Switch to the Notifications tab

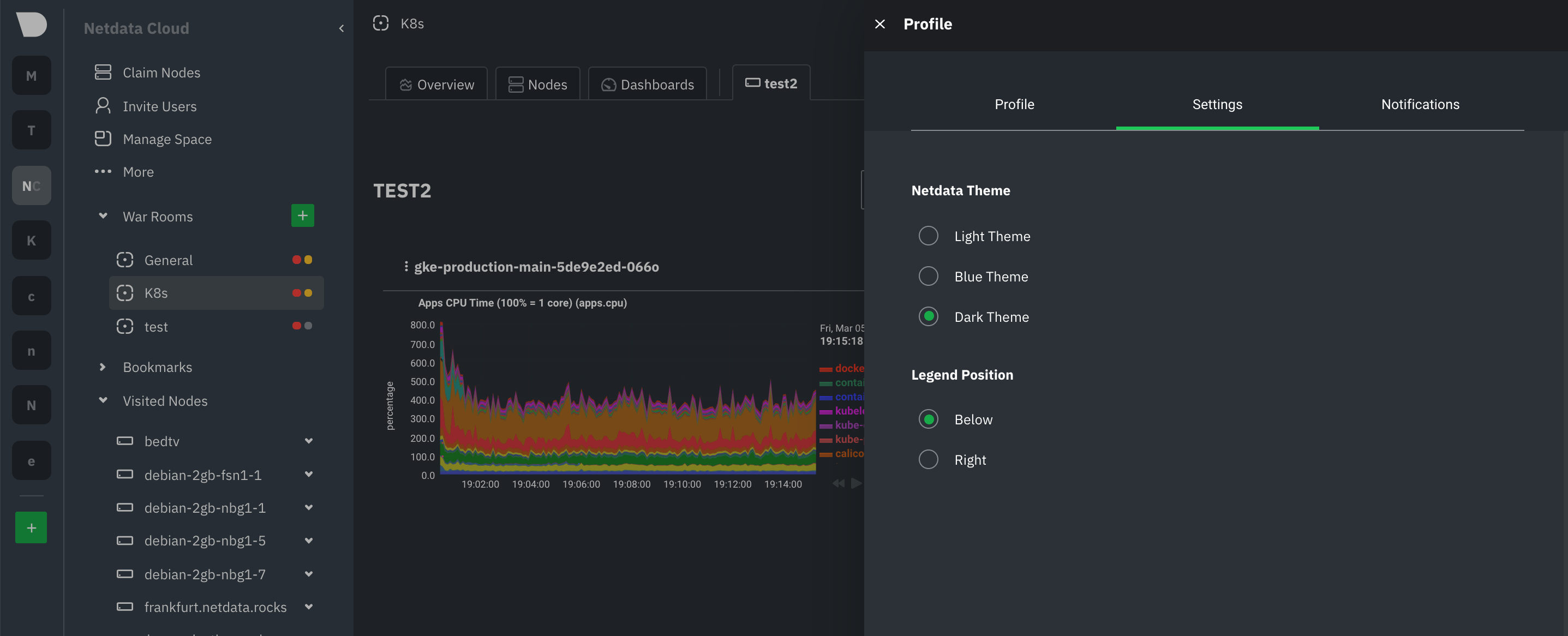[1420, 104]
